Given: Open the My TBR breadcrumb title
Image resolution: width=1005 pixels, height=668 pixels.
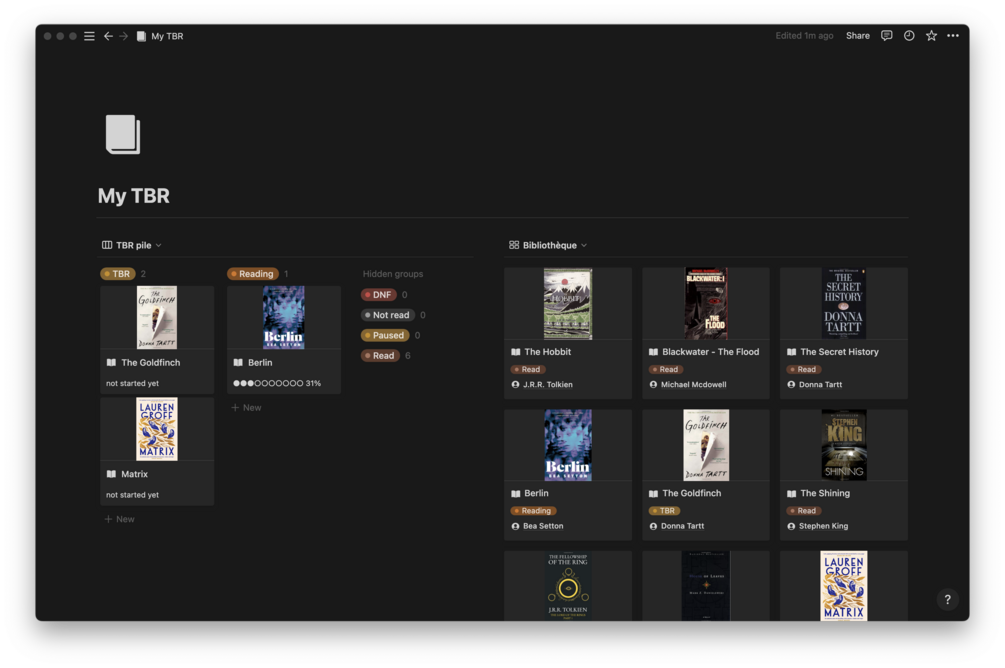Looking at the screenshot, I should tap(167, 36).
